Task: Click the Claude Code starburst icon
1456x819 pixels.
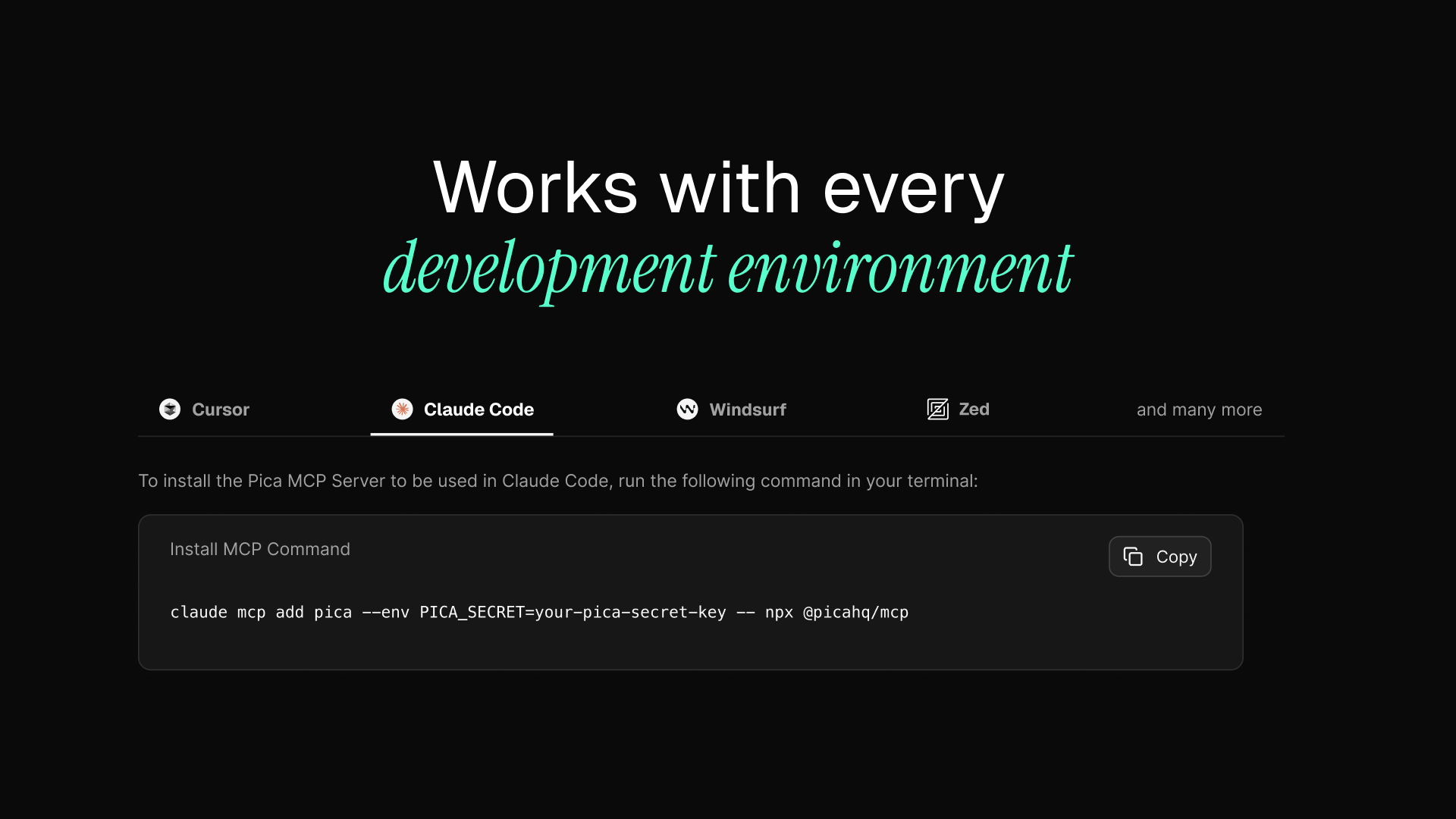Action: (402, 409)
